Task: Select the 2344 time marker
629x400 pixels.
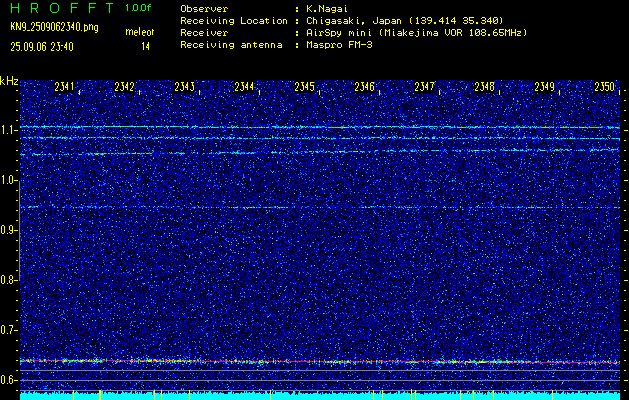Action: point(244,87)
